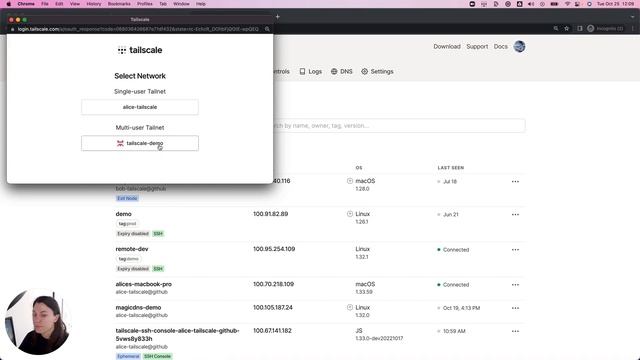
Task: Open the Chrome menu in menu bar
Action: point(26,4)
